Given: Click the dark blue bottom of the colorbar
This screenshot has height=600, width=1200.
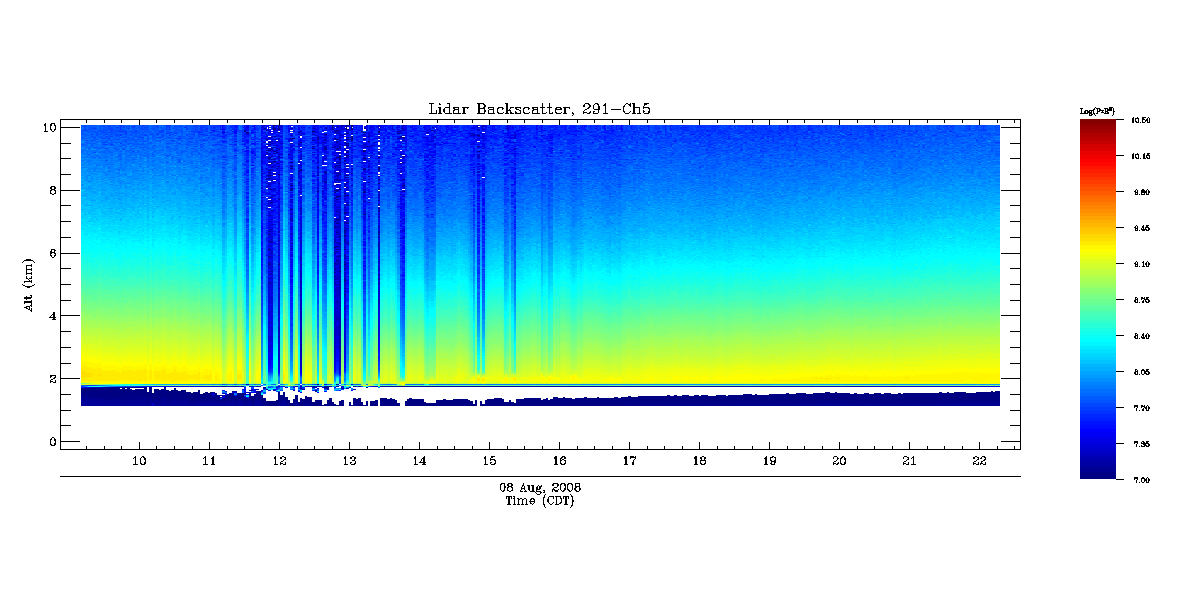Looking at the screenshot, I should (x=1097, y=468).
